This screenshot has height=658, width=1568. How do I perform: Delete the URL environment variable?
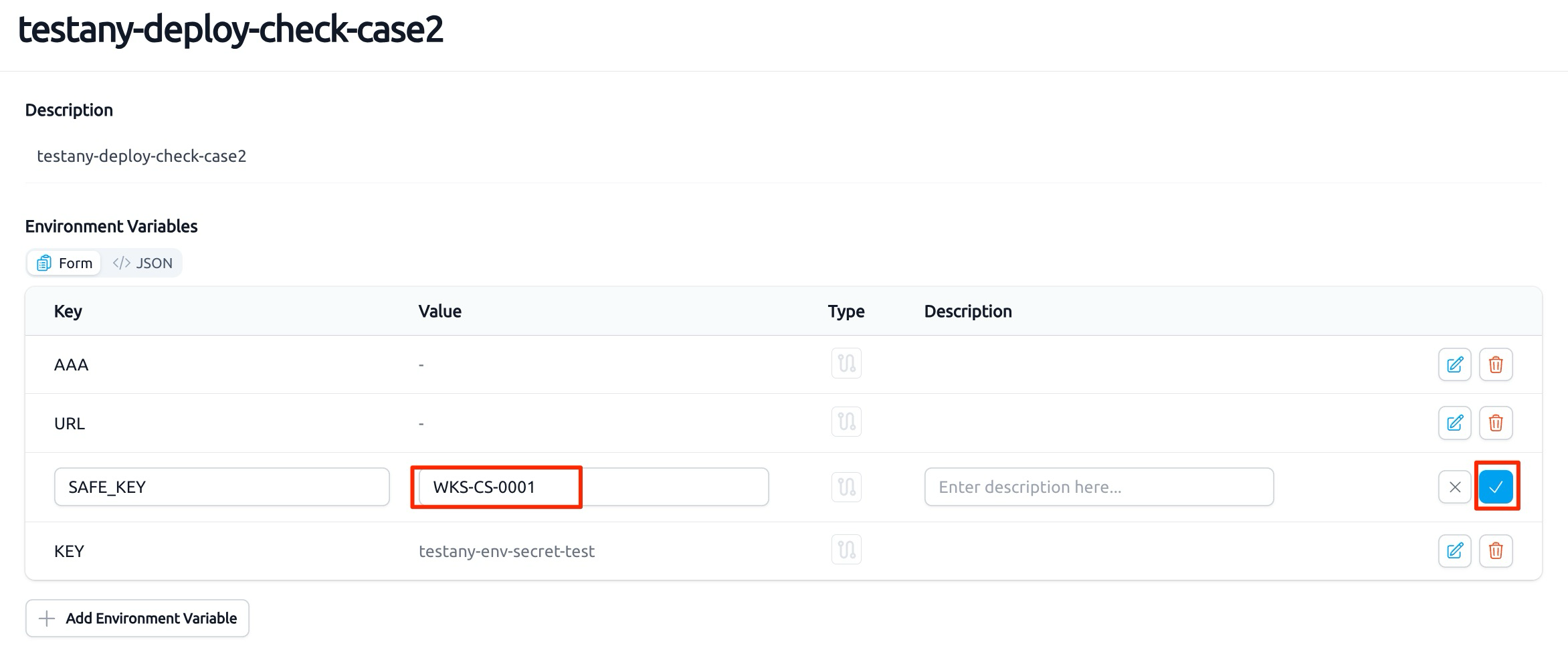1496,423
